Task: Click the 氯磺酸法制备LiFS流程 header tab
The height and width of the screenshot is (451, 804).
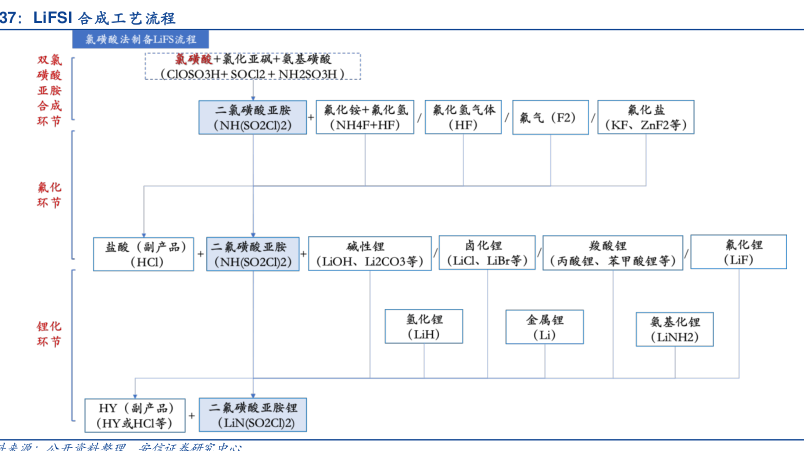Action: point(140,38)
